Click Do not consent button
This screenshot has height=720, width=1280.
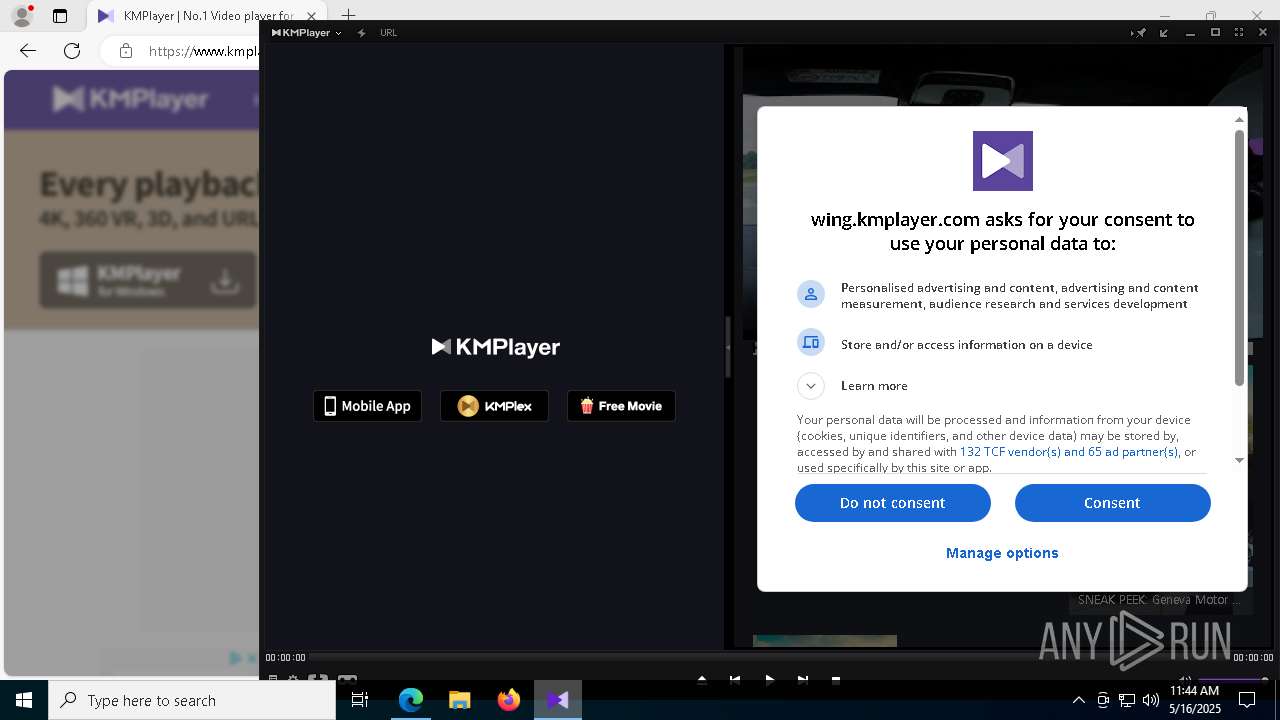(x=892, y=503)
